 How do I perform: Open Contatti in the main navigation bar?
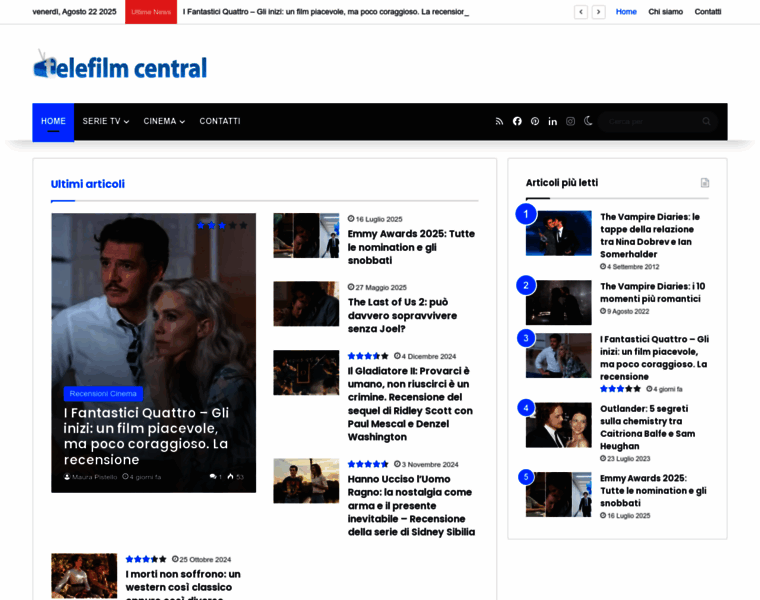click(x=220, y=121)
